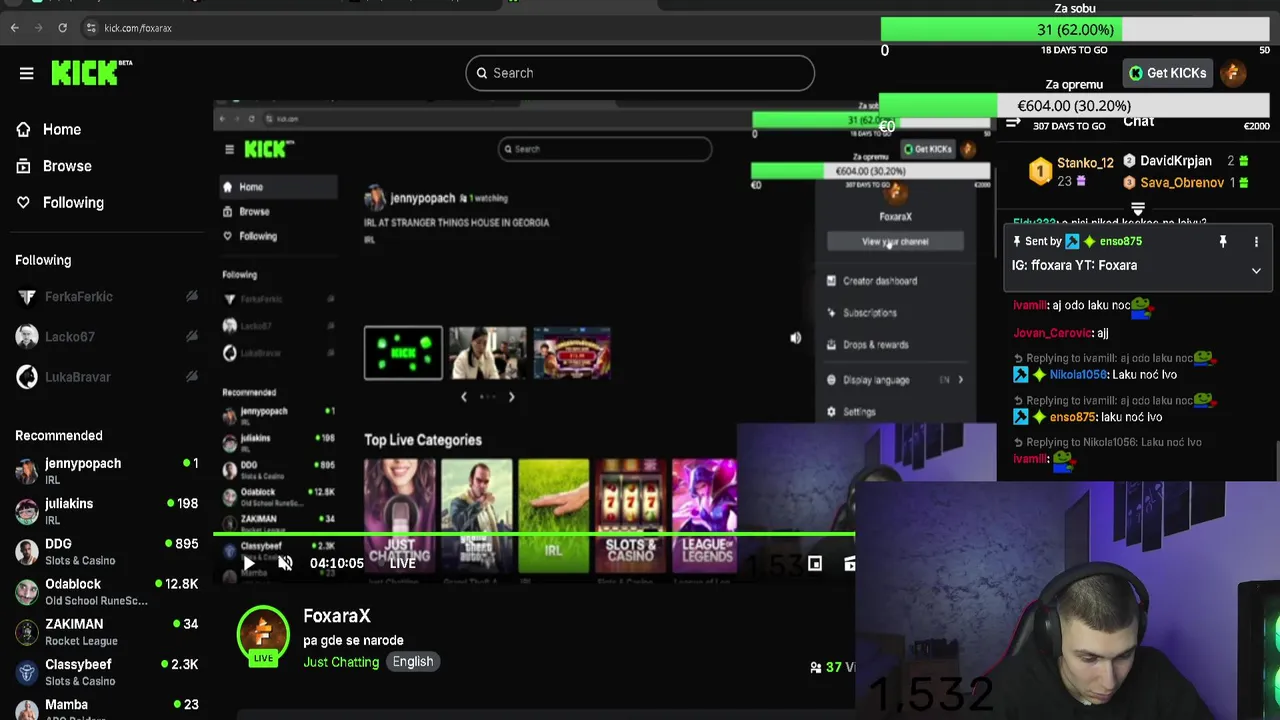Click Display language arrow in the streamed video

[960, 380]
